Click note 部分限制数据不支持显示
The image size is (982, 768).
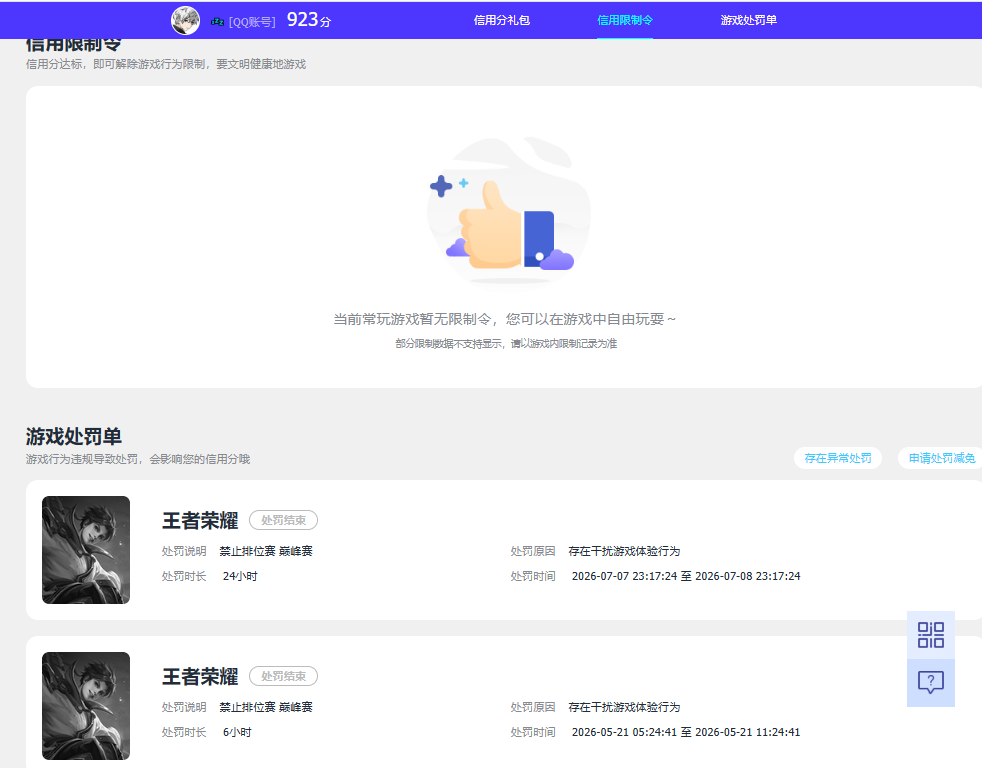coord(506,343)
